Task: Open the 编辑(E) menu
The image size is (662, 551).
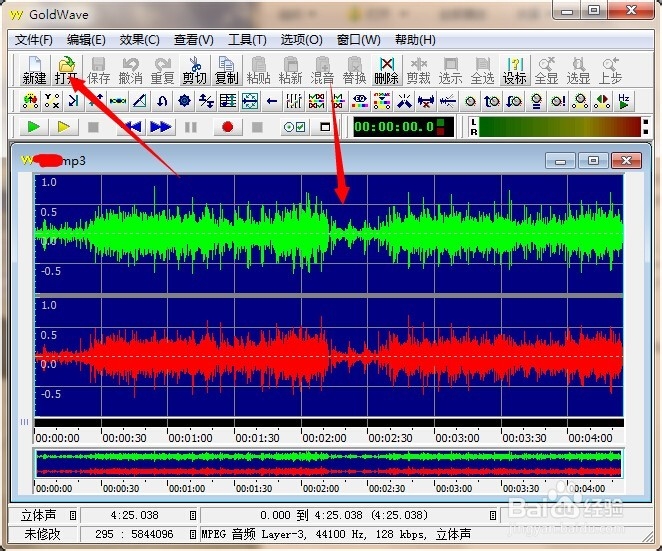Action: pos(86,40)
